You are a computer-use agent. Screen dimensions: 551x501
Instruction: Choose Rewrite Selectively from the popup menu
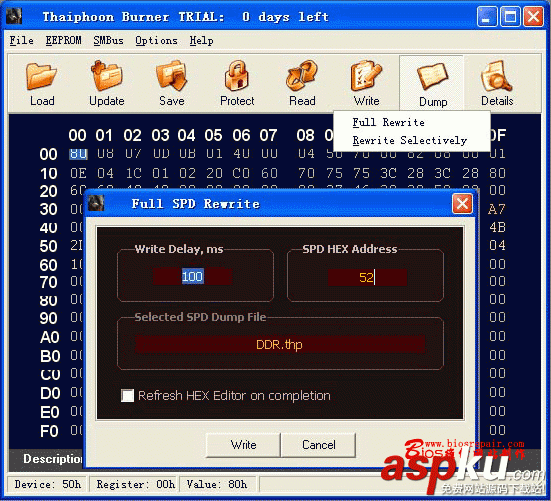pyautogui.click(x=410, y=140)
